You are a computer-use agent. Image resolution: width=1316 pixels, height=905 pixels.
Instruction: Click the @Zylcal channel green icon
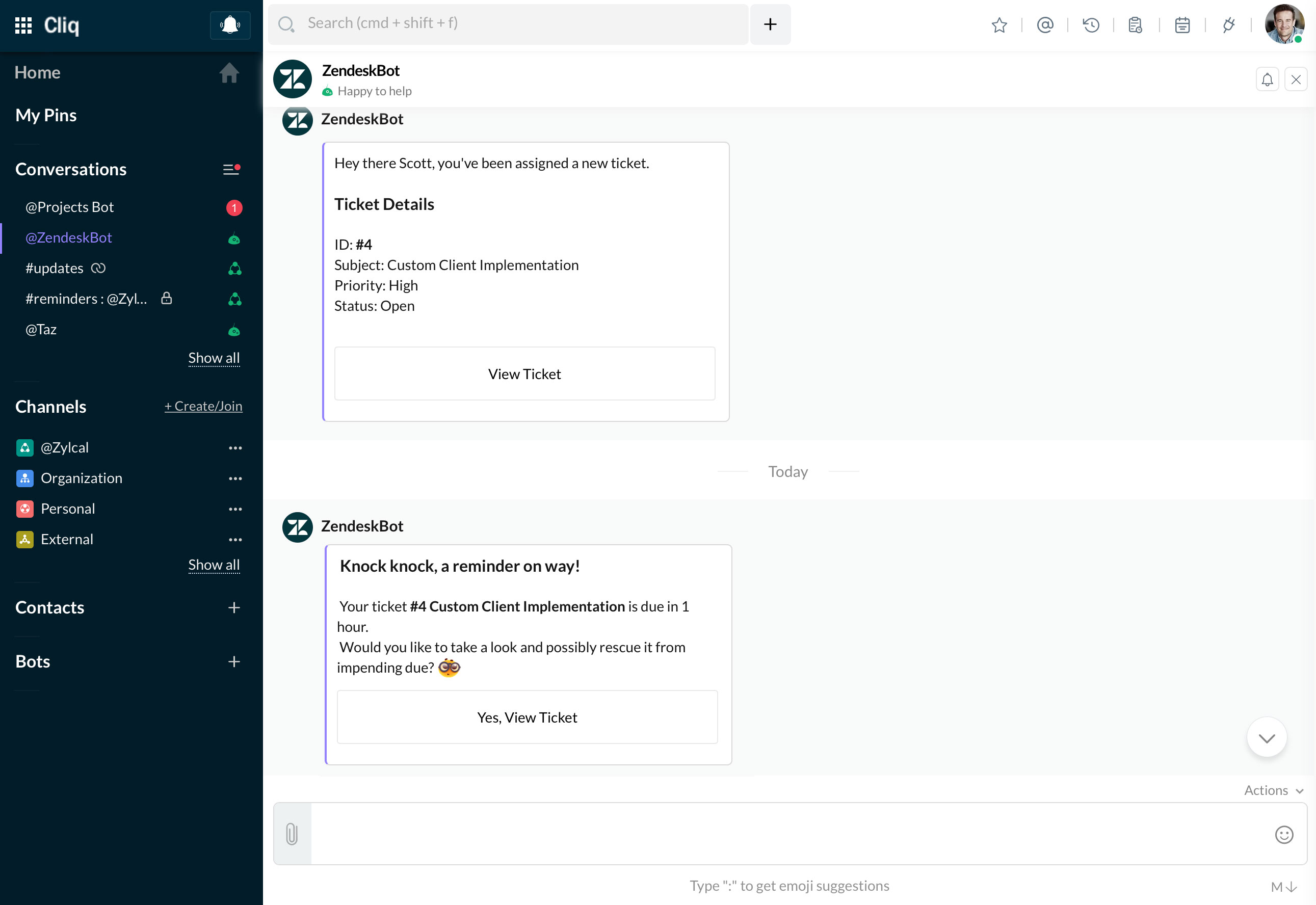[x=24, y=448]
